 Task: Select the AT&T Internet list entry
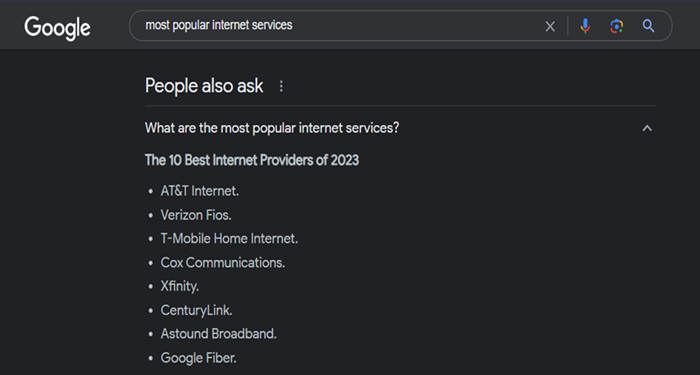[200, 191]
